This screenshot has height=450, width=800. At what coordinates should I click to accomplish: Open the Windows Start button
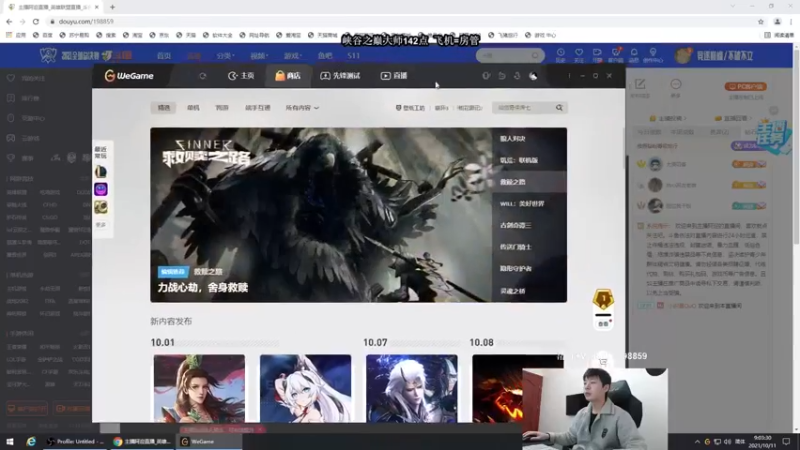click(9, 441)
